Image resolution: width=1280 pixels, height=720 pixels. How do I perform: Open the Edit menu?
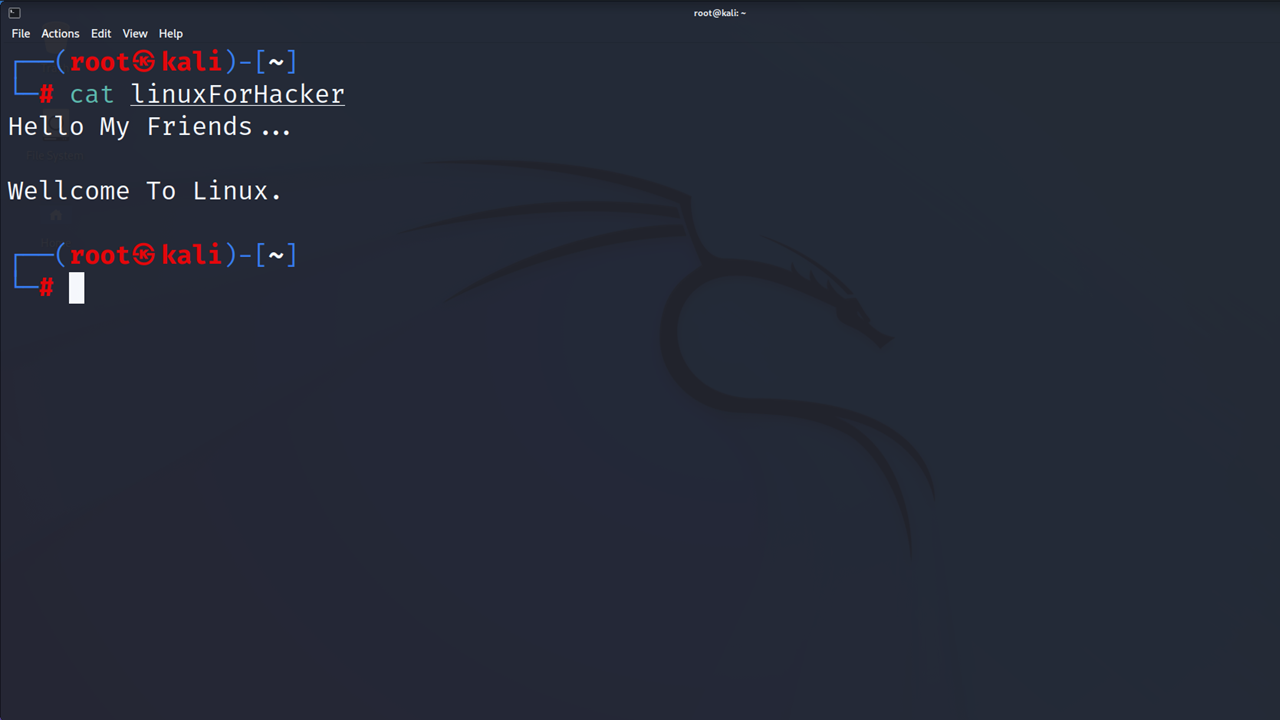click(101, 33)
